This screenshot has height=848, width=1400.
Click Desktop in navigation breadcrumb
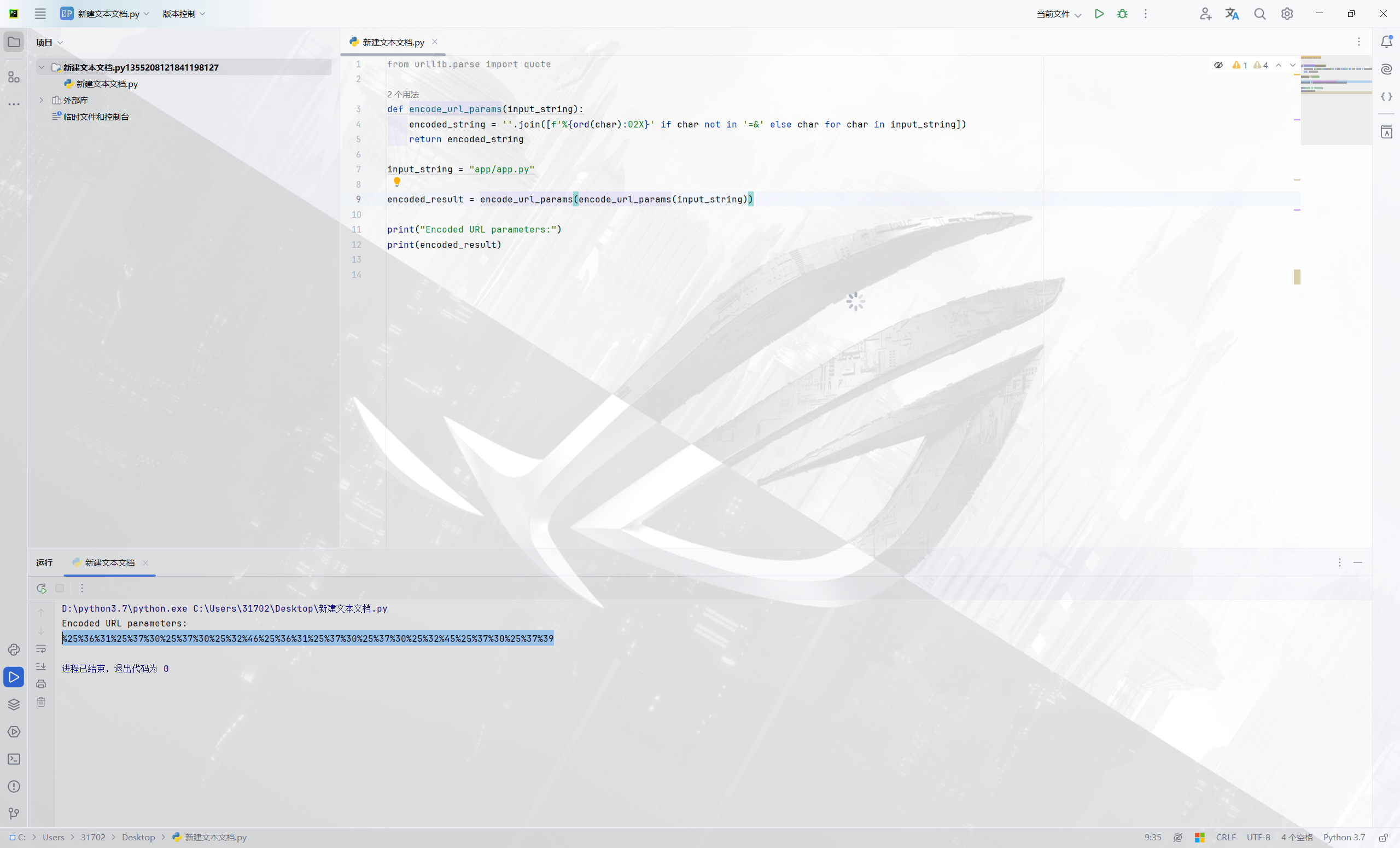coord(138,837)
